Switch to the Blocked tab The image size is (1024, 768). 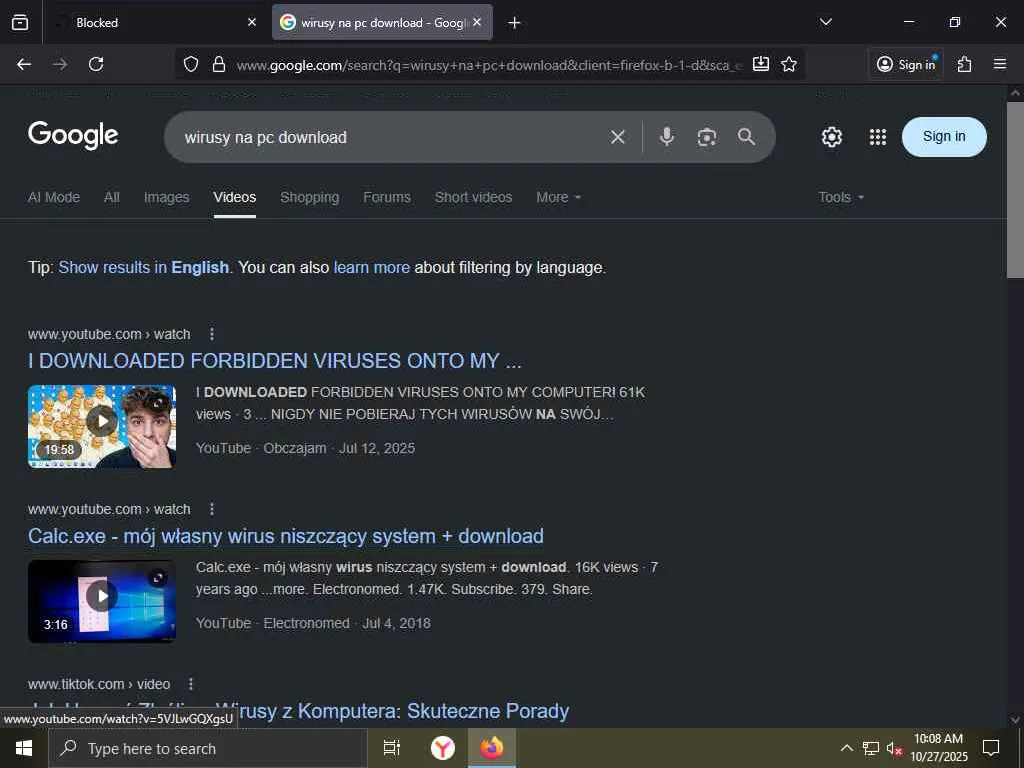coord(157,22)
